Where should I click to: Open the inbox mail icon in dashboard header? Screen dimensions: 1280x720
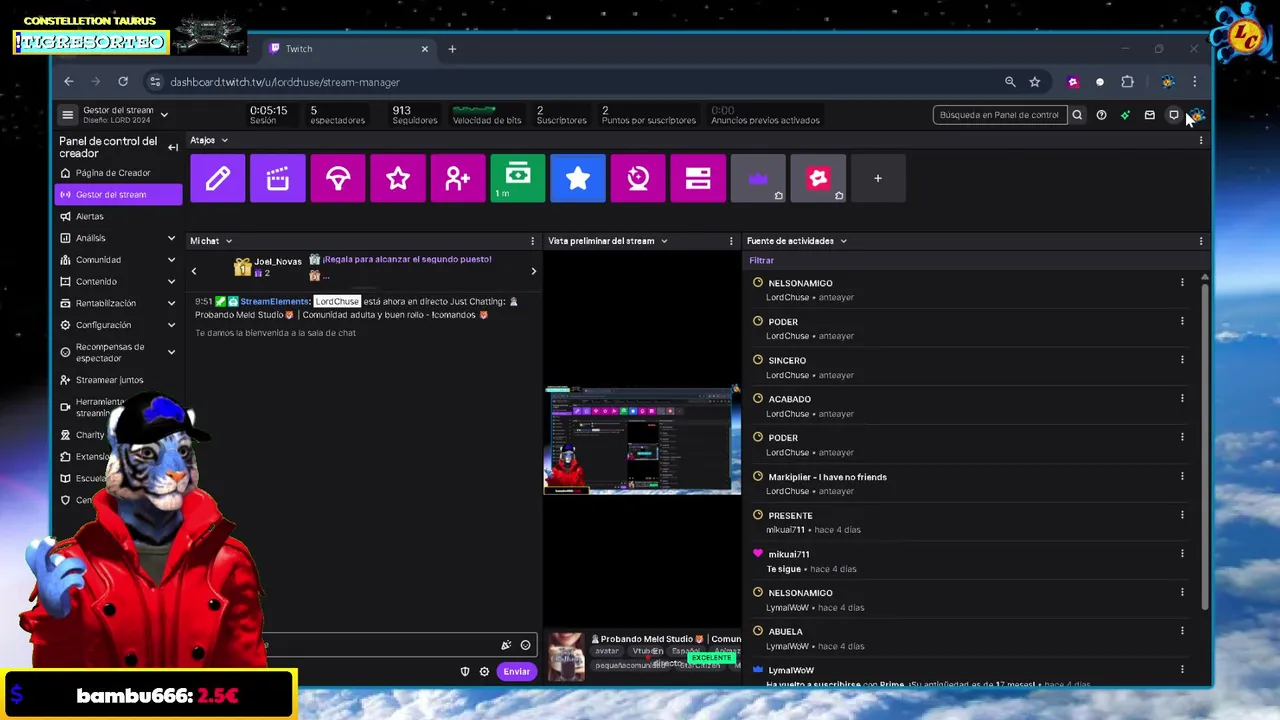1149,115
